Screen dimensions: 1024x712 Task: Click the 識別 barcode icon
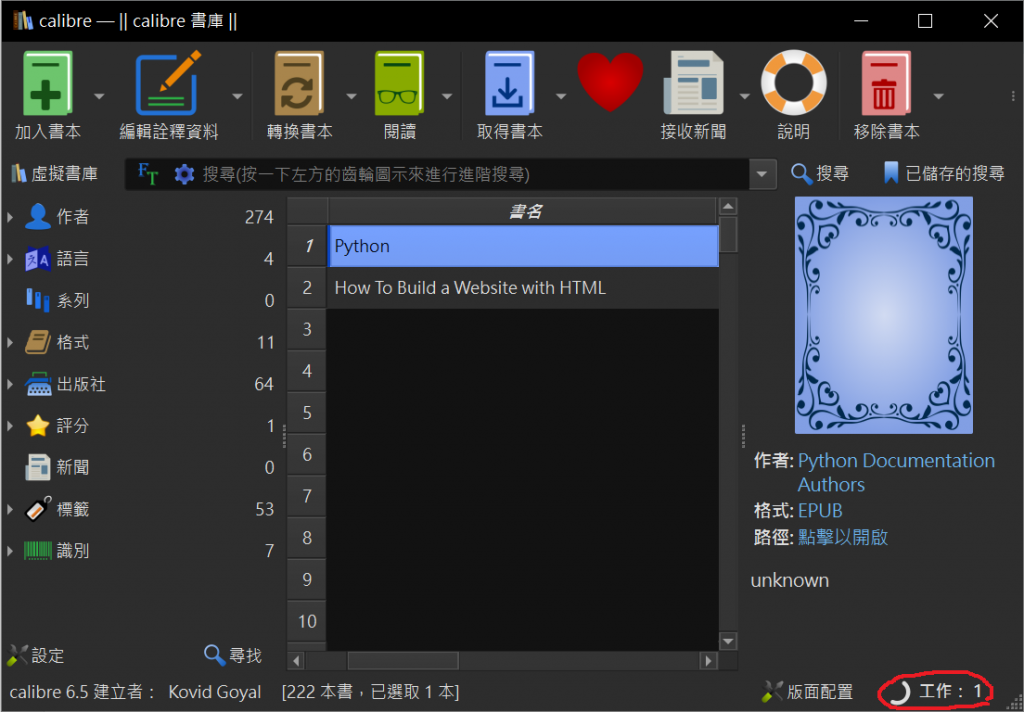pos(38,551)
